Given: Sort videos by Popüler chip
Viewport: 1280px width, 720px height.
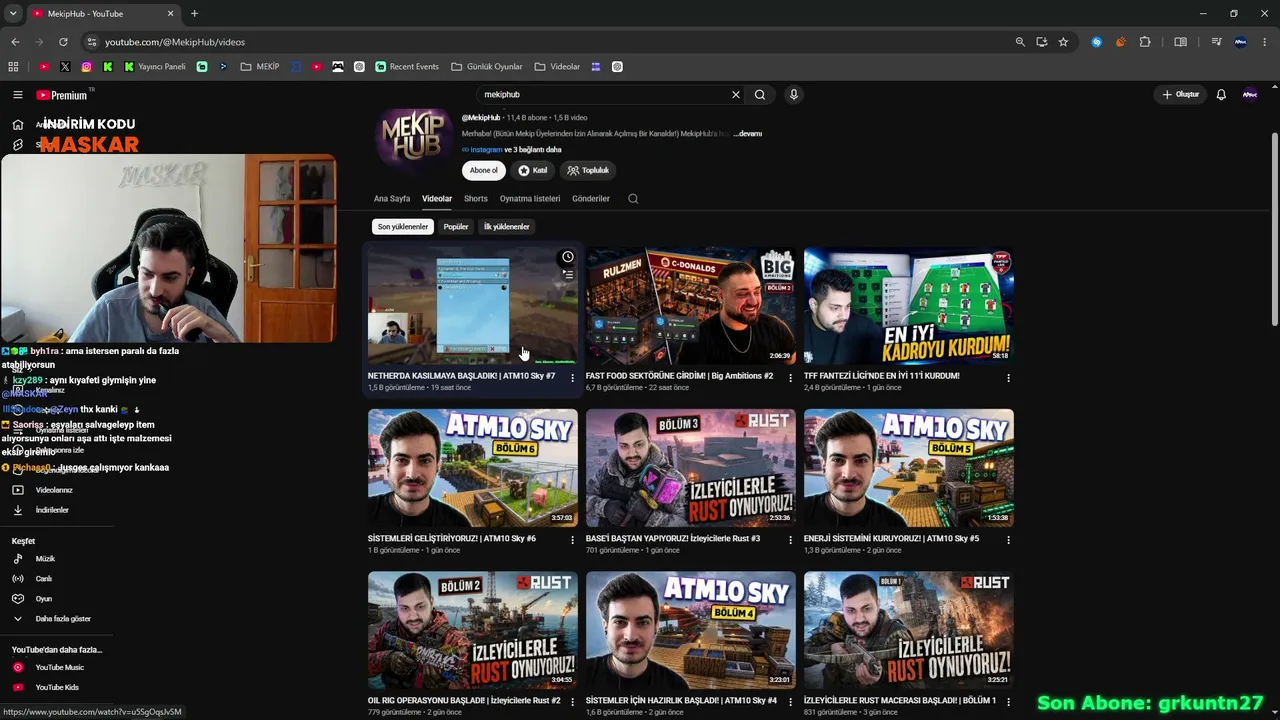Looking at the screenshot, I should pyautogui.click(x=456, y=227).
